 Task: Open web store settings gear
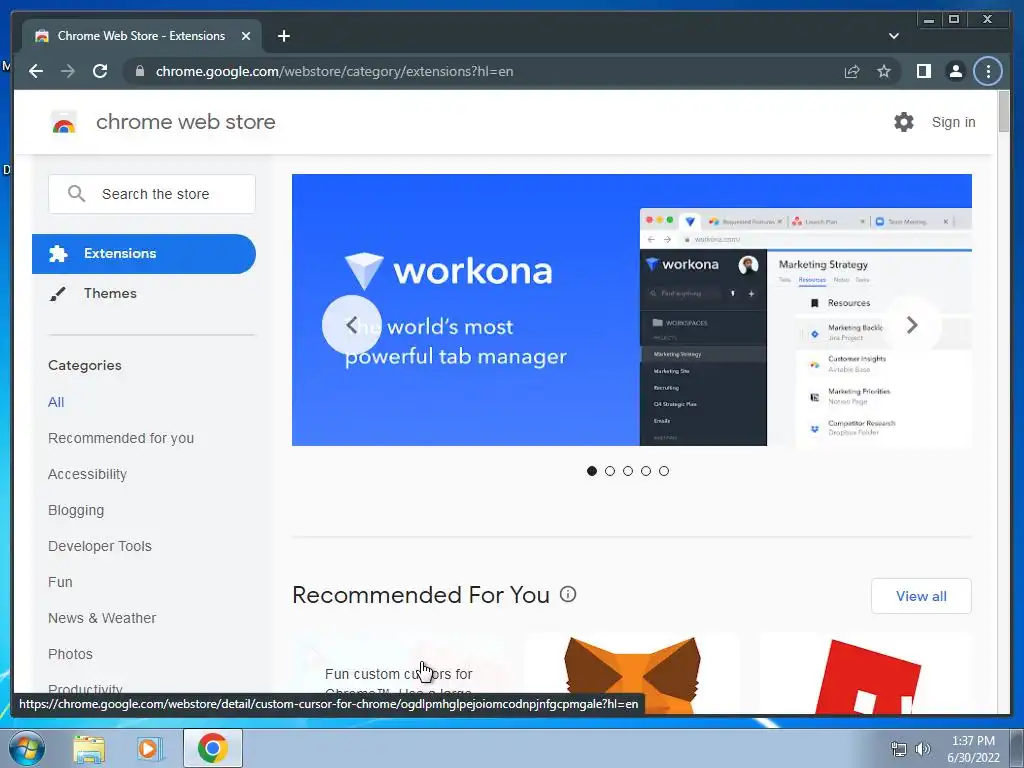pos(904,121)
